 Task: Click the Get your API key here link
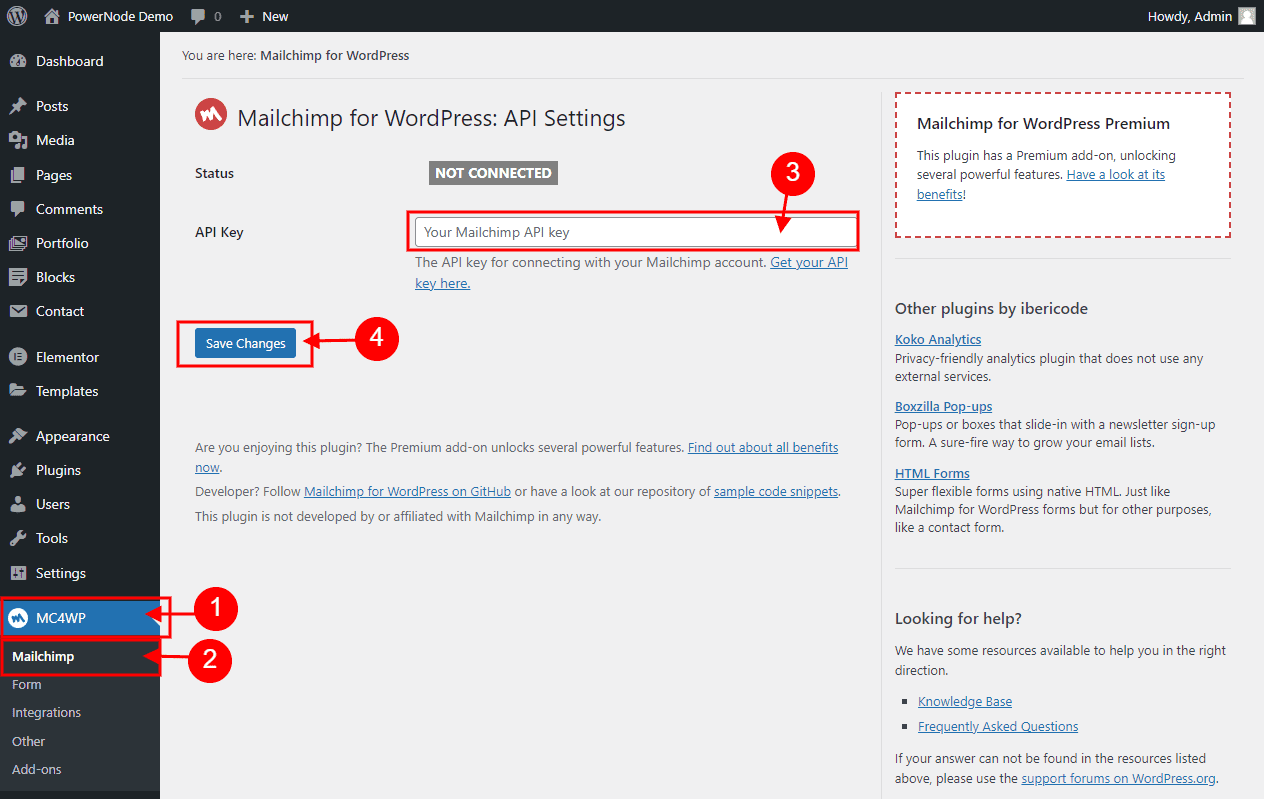tap(808, 262)
